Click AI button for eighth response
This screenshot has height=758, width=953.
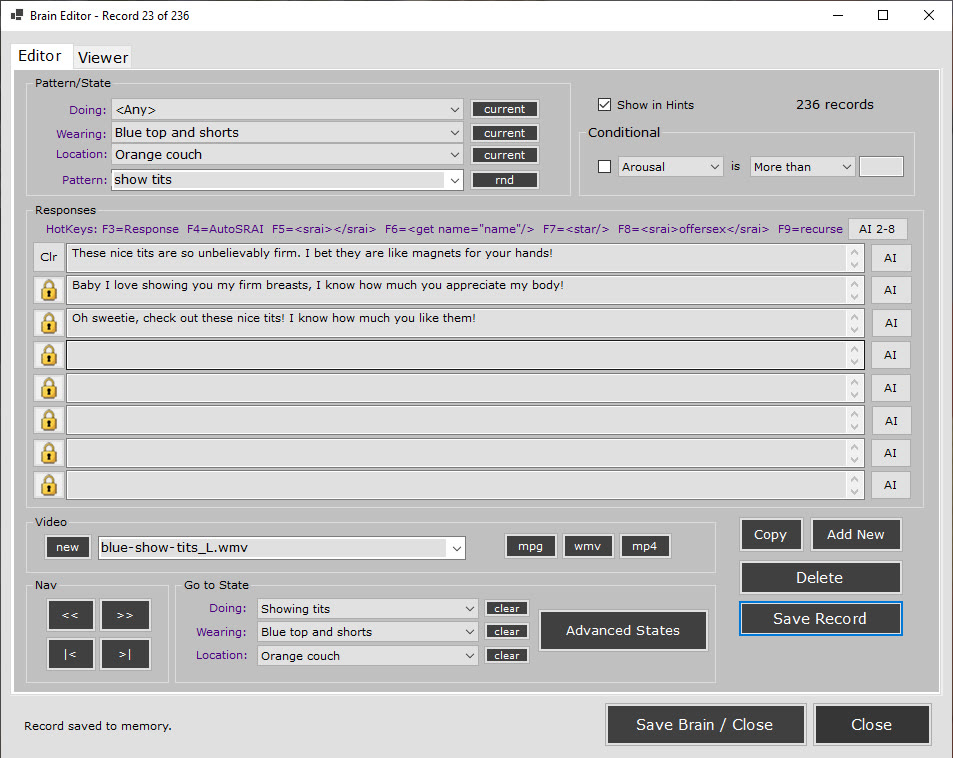click(x=890, y=485)
